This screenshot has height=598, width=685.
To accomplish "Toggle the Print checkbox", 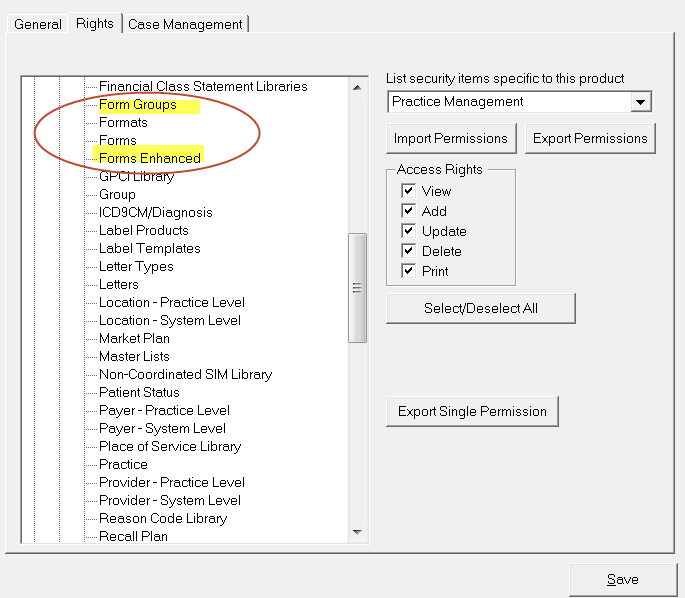I will [x=408, y=271].
